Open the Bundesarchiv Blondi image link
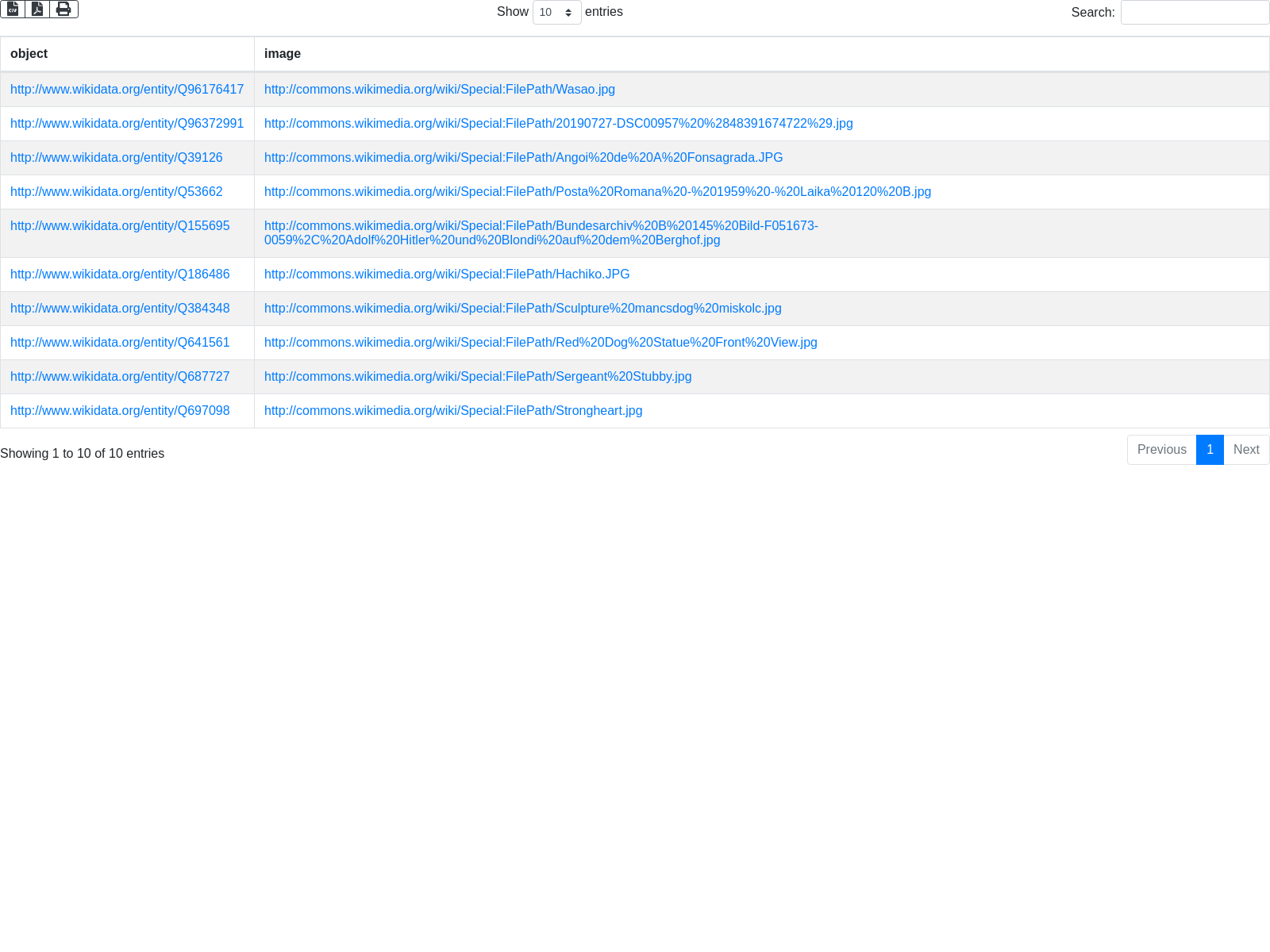Image resolution: width=1270 pixels, height=952 pixels. point(541,233)
